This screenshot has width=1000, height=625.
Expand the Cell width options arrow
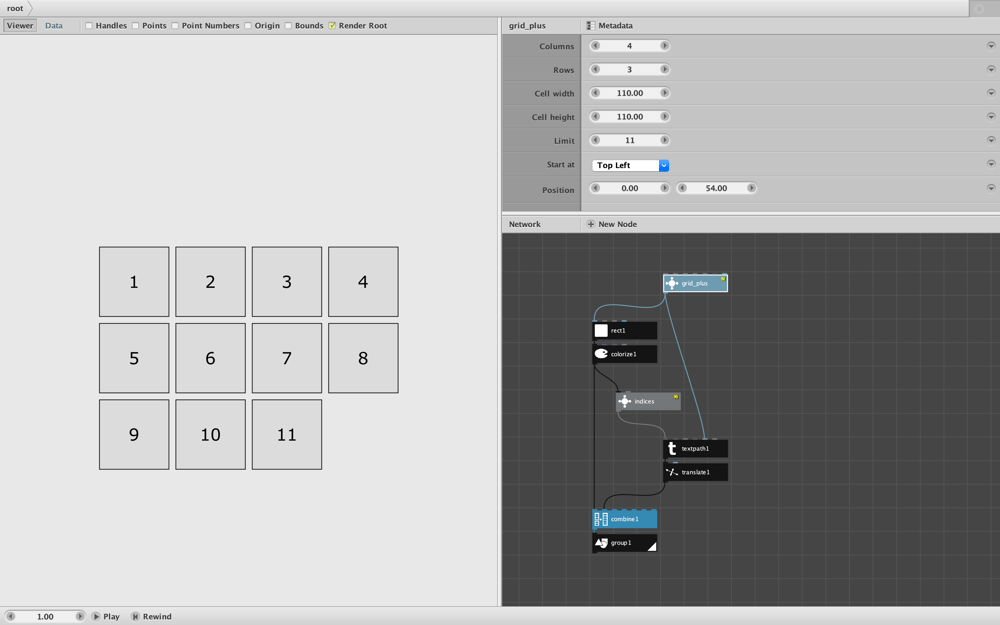pos(991,92)
